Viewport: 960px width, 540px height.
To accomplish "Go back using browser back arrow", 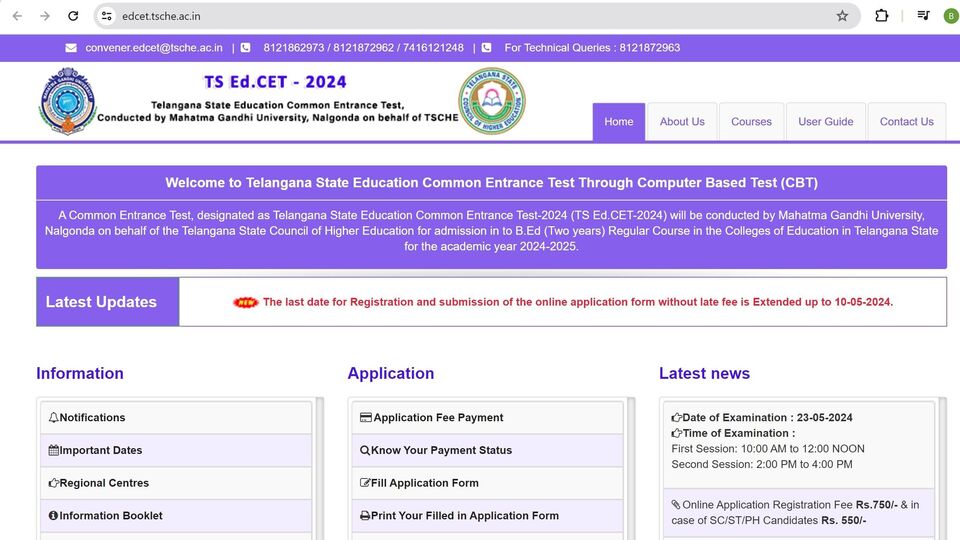I will coord(17,16).
